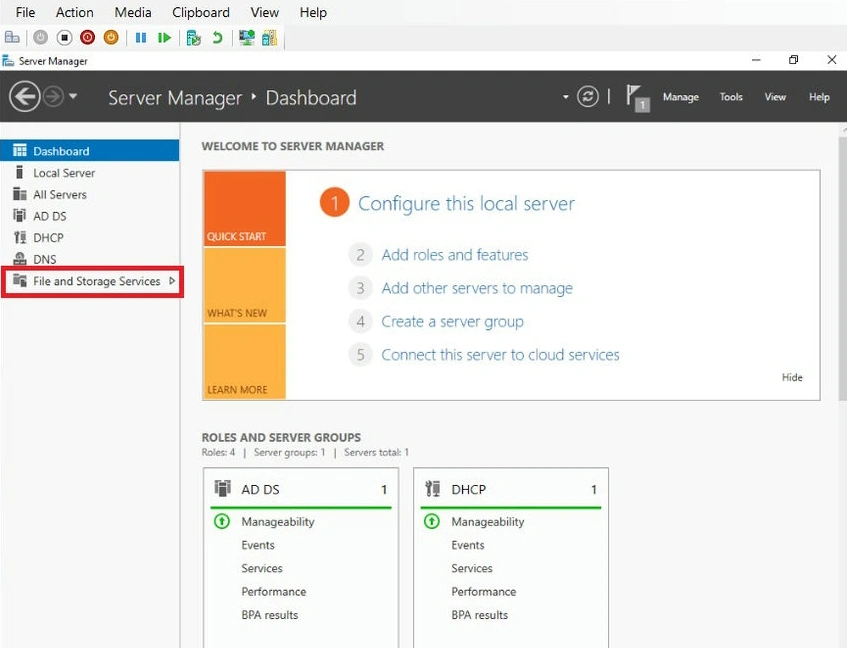Viewport: 847px width, 648px height.
Task: Click the greyed forward navigation arrow
Action: [53, 97]
